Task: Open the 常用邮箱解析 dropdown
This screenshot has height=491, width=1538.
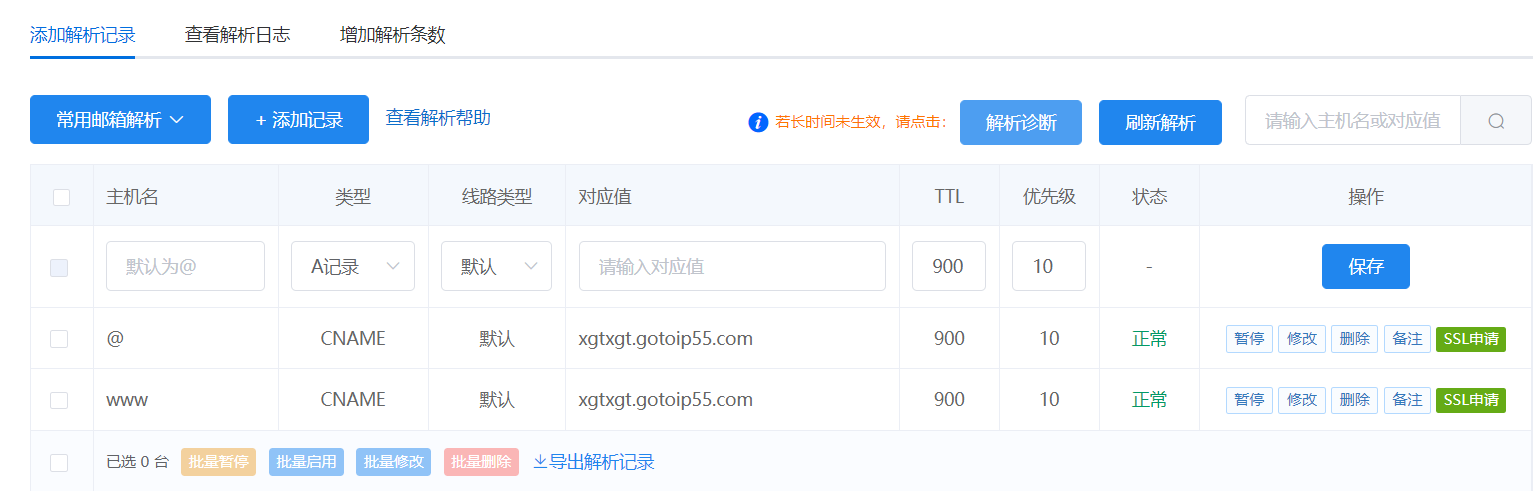Action: pyautogui.click(x=120, y=120)
